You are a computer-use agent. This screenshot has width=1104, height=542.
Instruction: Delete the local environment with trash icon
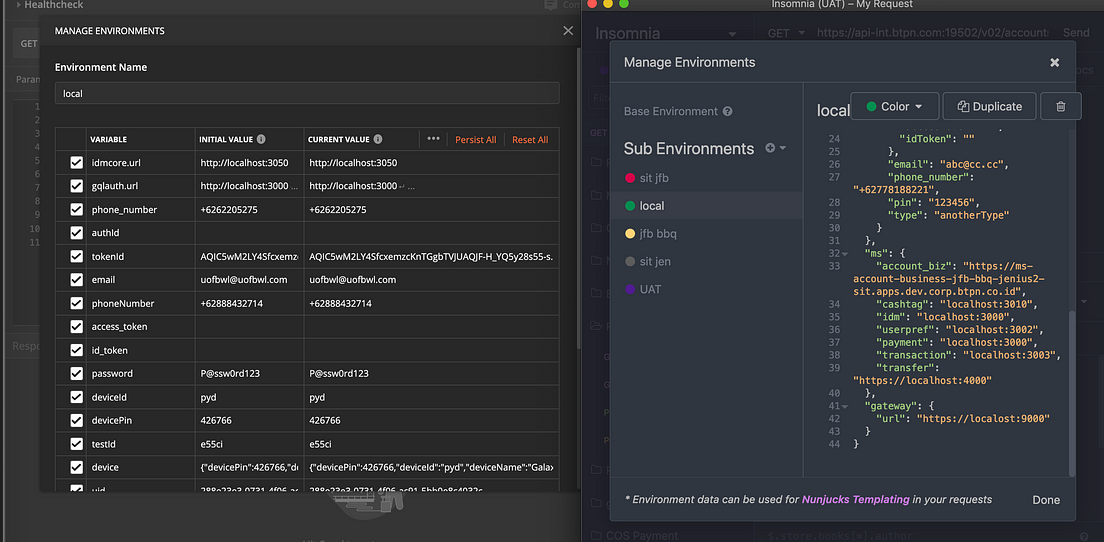1061,106
